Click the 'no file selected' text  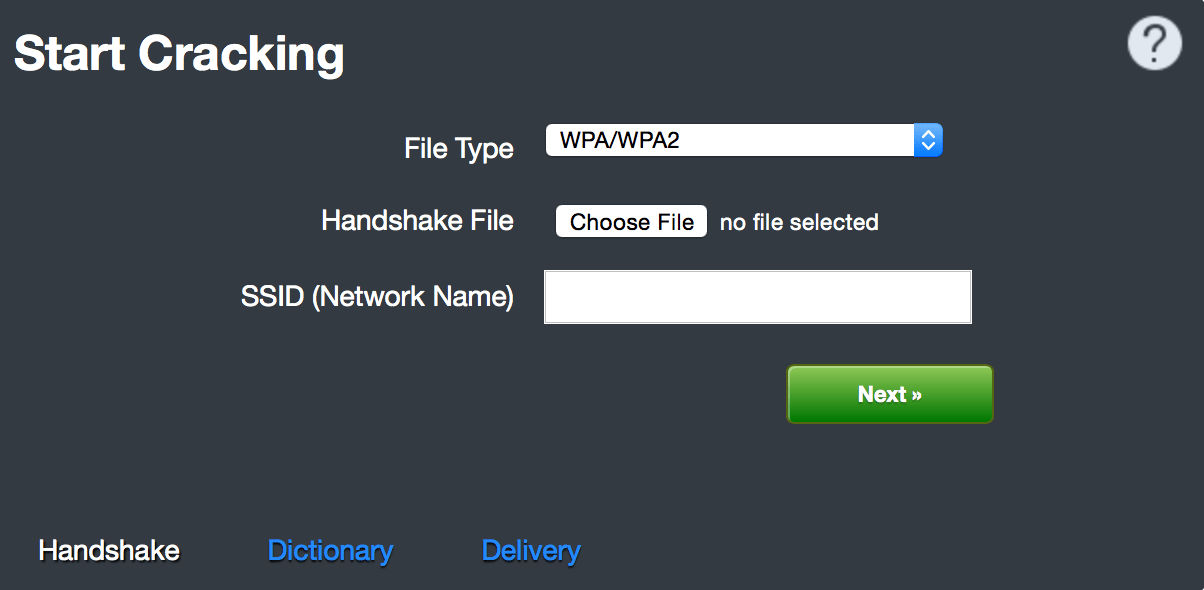(797, 221)
